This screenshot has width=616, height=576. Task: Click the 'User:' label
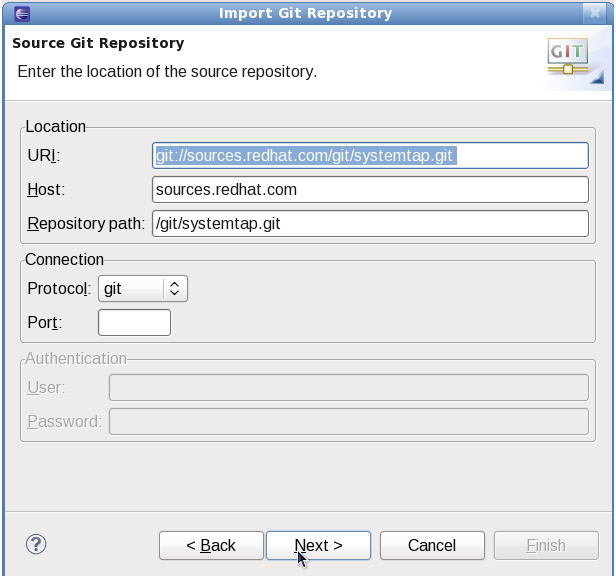[x=46, y=388]
